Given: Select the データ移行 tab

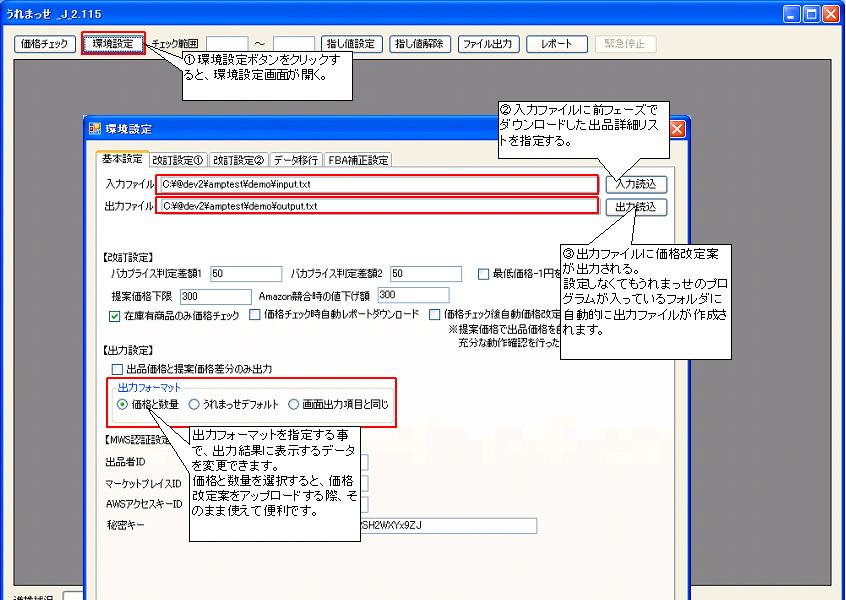Looking at the screenshot, I should point(296,160).
